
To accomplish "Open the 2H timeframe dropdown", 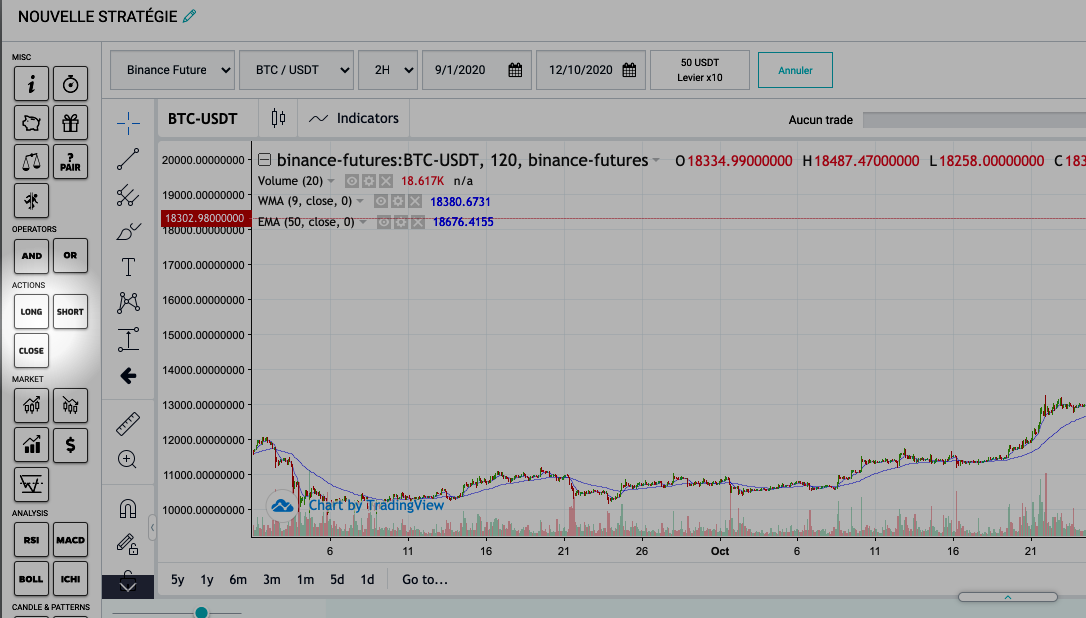I will (x=388, y=70).
